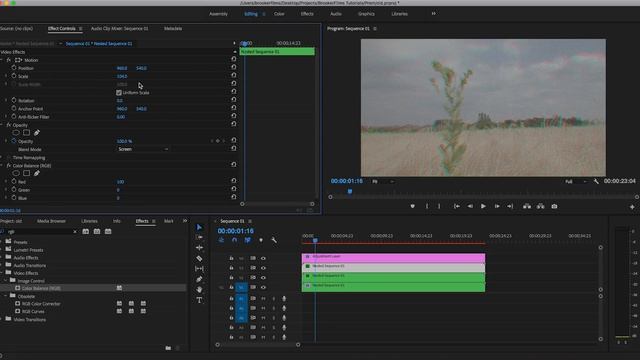Toggle the Uniform Scale checkbox
The image size is (640, 360).
pos(119,93)
